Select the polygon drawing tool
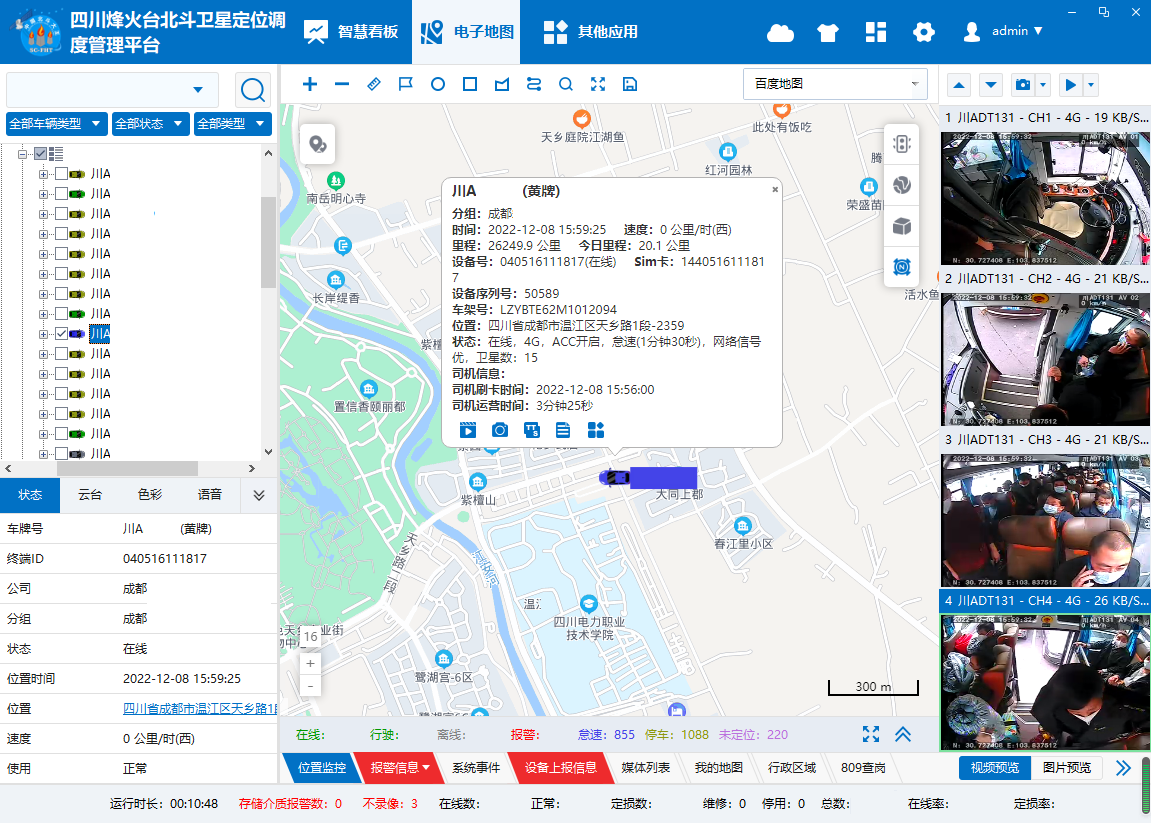Viewport: 1151px width, 823px height. coord(501,84)
